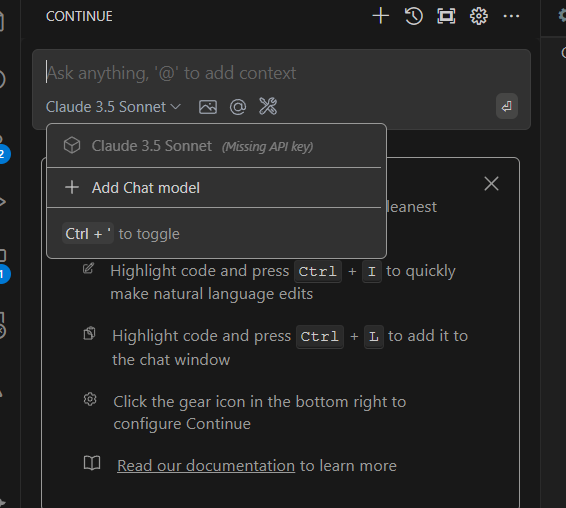Choose Add Chat model option
Viewport: 566px width, 508px height.
pos(217,188)
